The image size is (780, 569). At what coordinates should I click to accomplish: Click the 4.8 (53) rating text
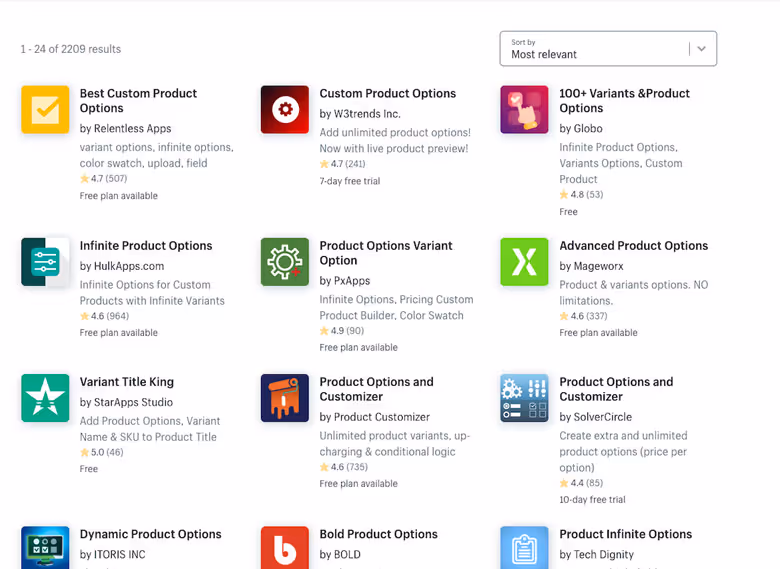coord(581,194)
